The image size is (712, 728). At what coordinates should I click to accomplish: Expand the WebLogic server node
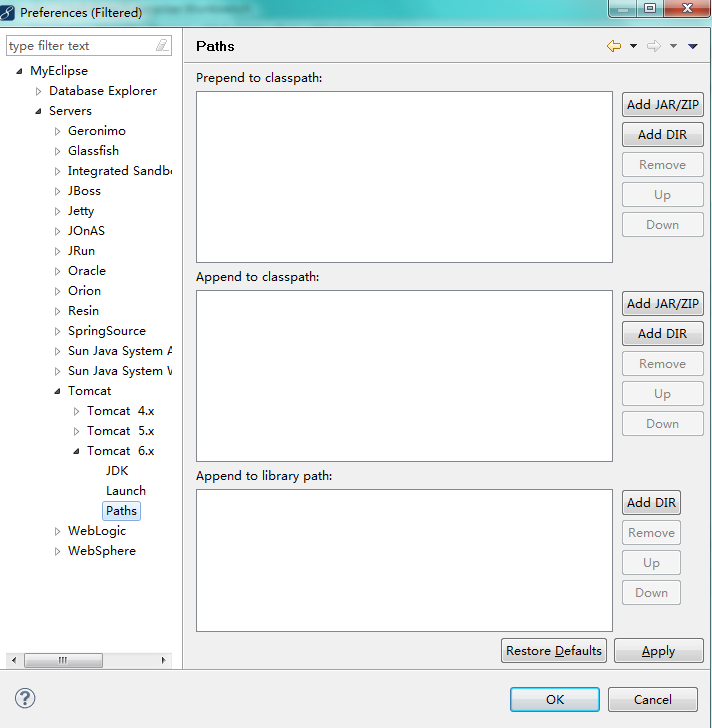coord(57,531)
